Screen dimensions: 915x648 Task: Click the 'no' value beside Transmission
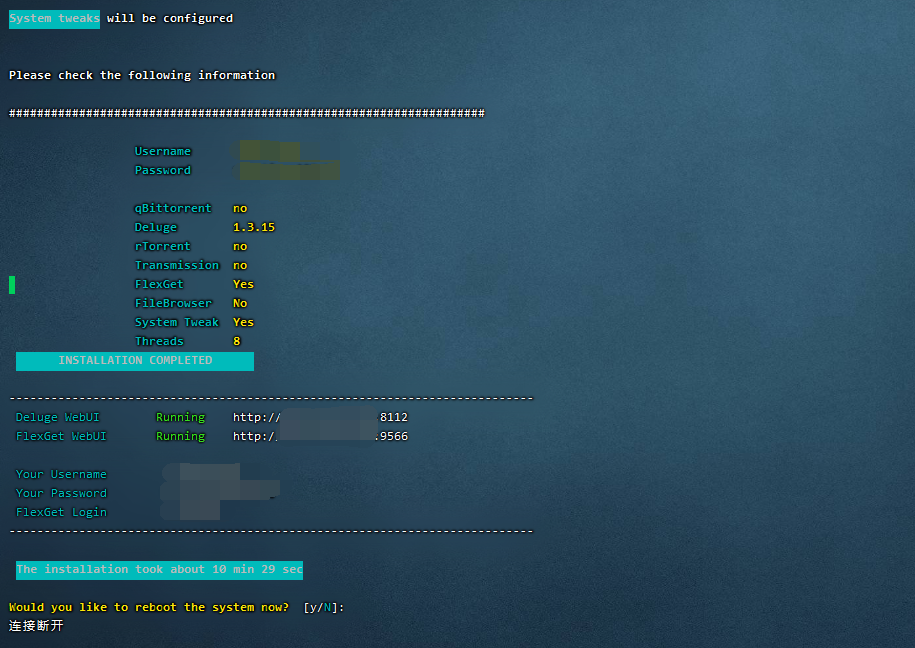click(240, 265)
